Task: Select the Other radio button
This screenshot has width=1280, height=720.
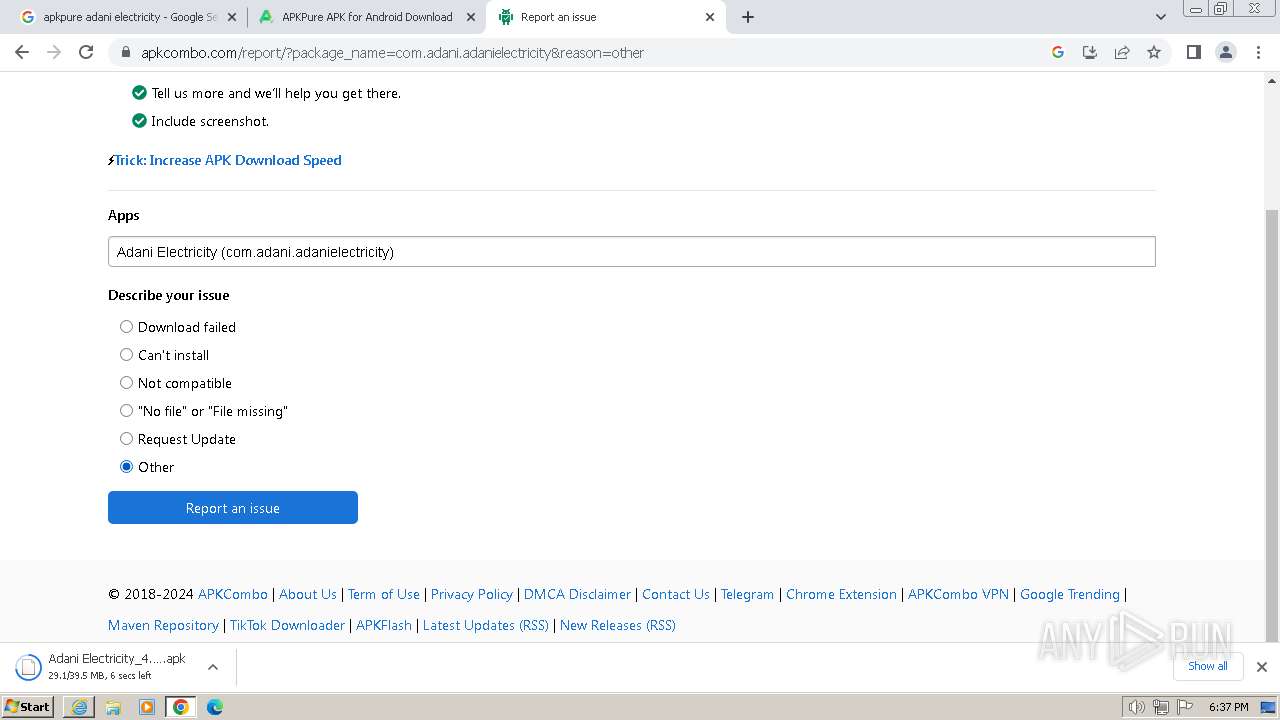Action: tap(126, 467)
